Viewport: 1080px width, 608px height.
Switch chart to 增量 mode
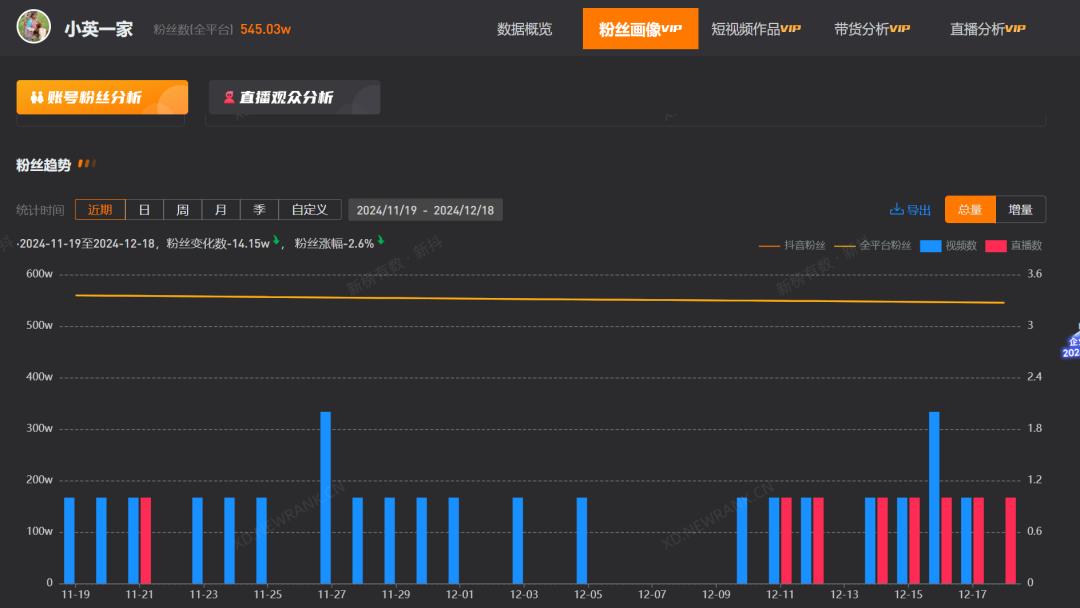[x=1020, y=210]
